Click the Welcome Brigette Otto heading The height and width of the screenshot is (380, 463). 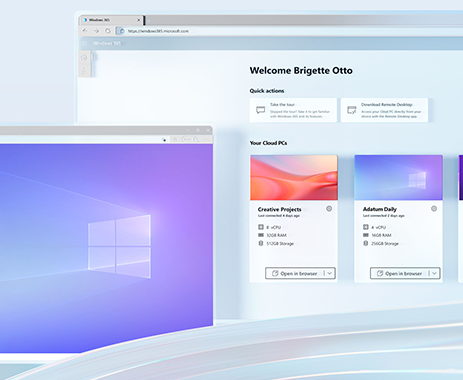click(301, 71)
